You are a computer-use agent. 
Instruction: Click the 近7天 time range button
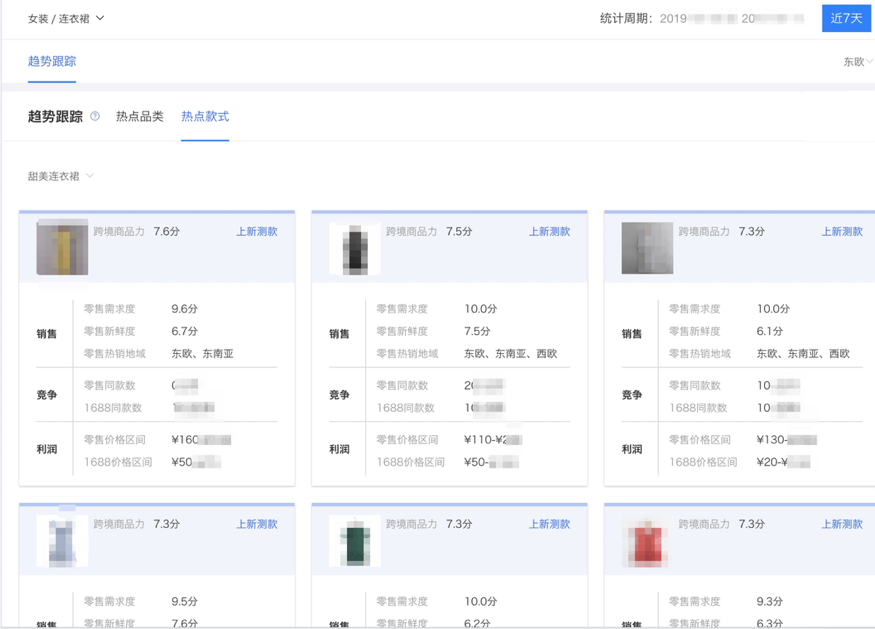click(x=845, y=18)
